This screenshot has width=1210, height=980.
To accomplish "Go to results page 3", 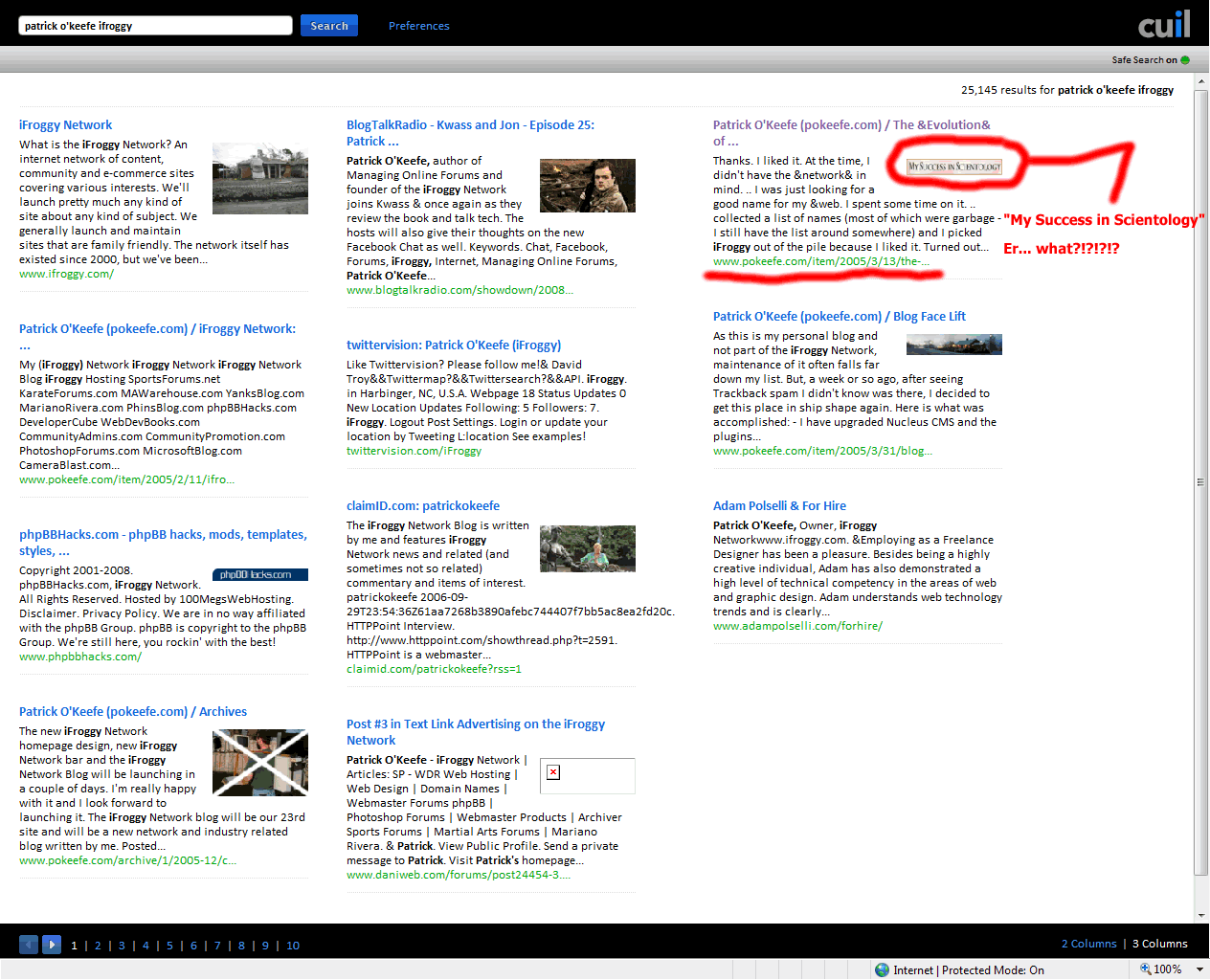I will pyautogui.click(x=122, y=946).
